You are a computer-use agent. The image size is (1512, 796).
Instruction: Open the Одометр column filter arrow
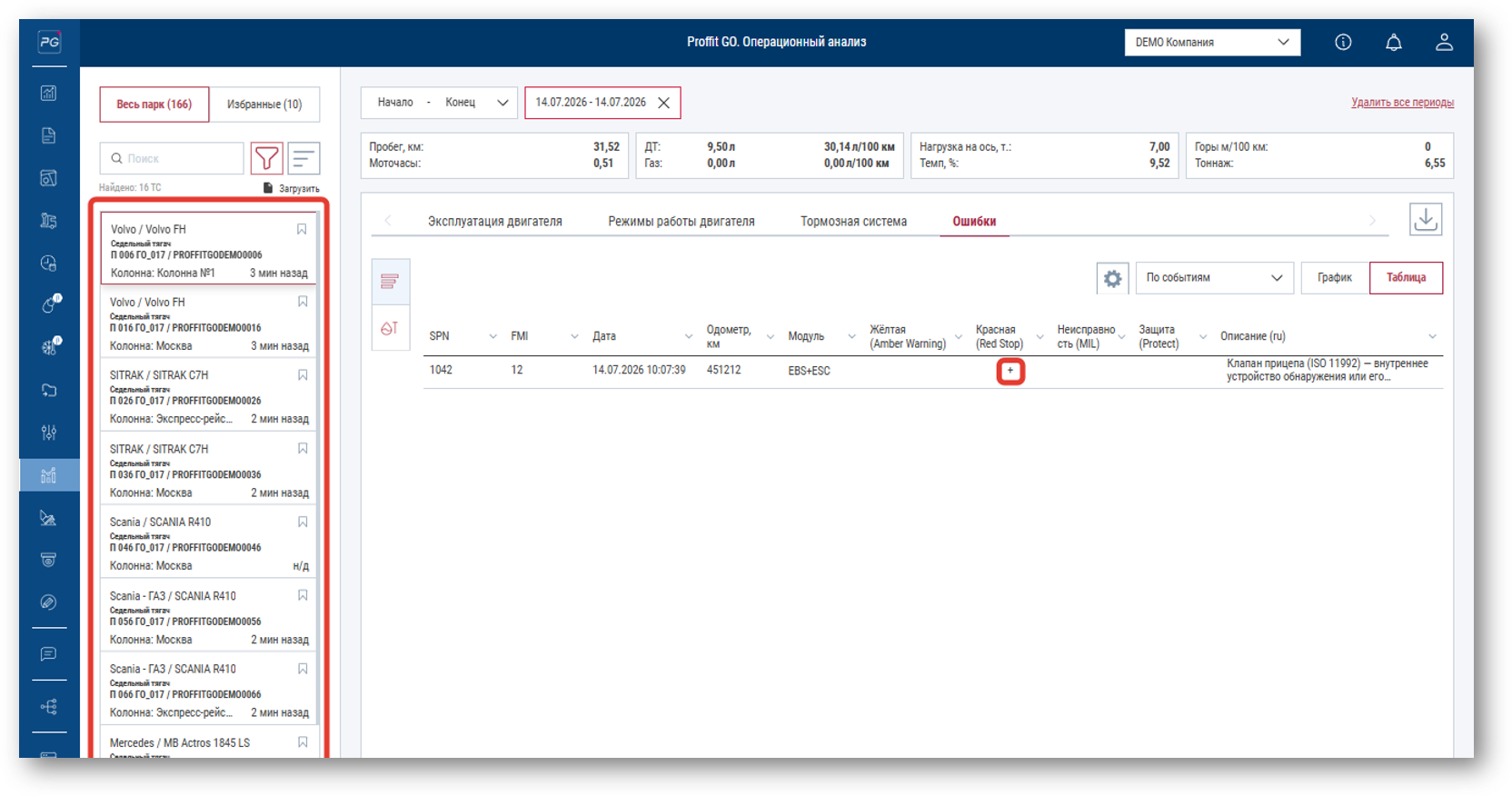771,337
